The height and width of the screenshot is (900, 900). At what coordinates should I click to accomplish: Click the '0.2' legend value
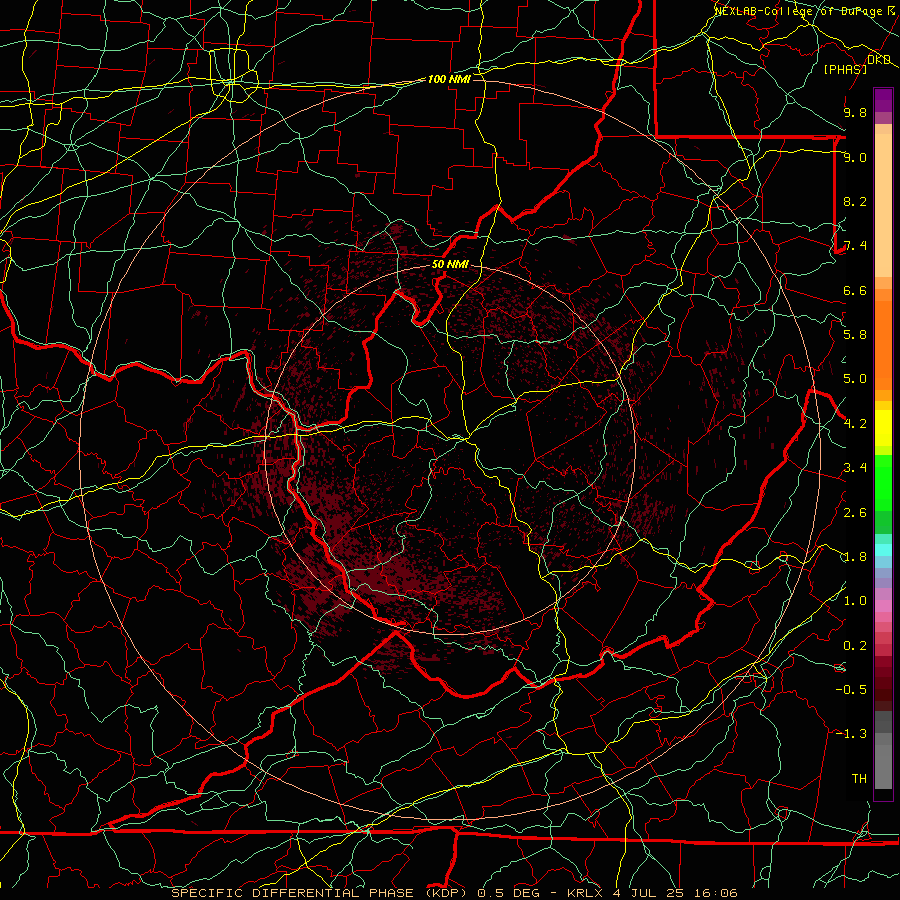855,646
